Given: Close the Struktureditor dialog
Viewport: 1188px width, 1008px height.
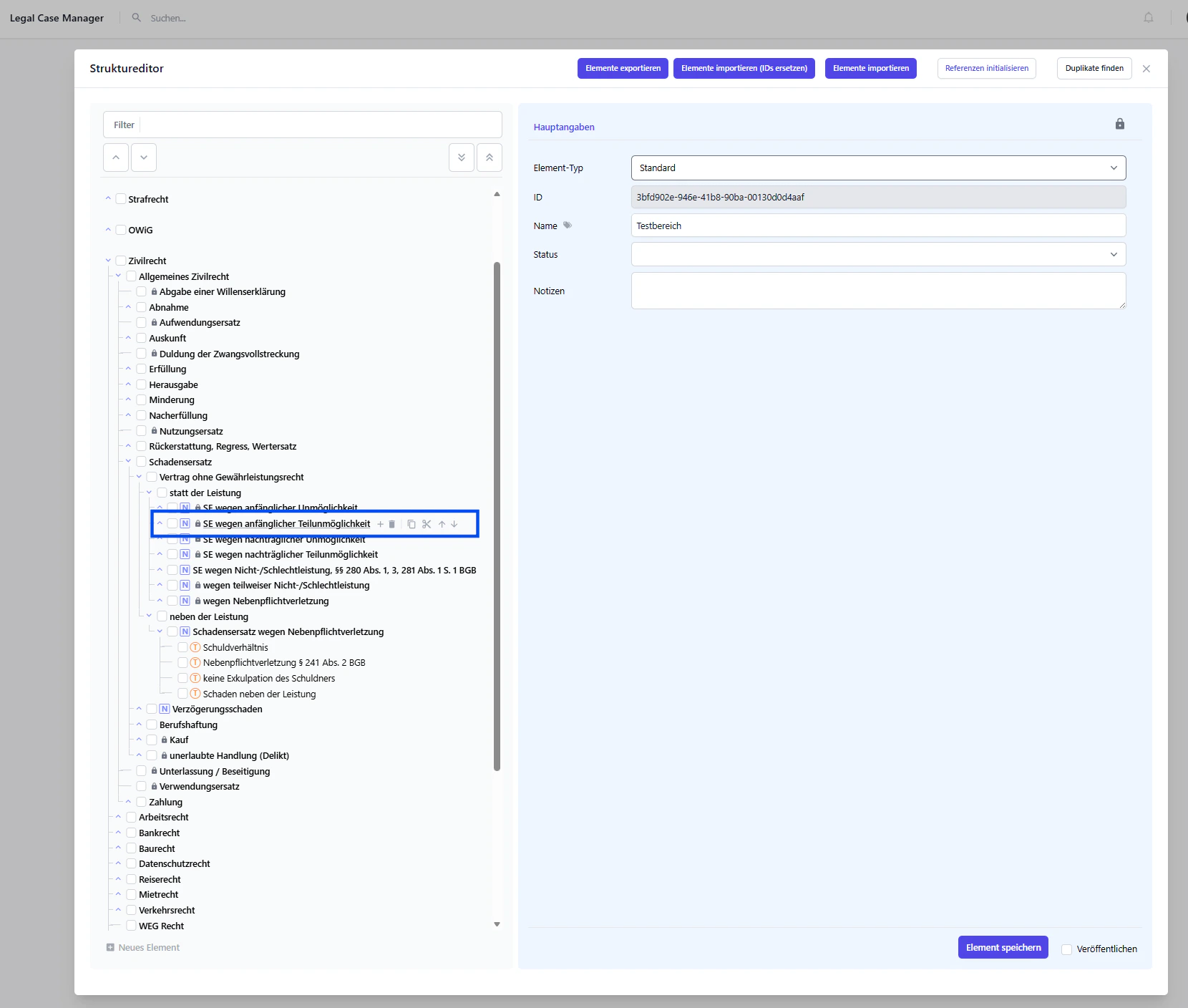Looking at the screenshot, I should 1146,69.
